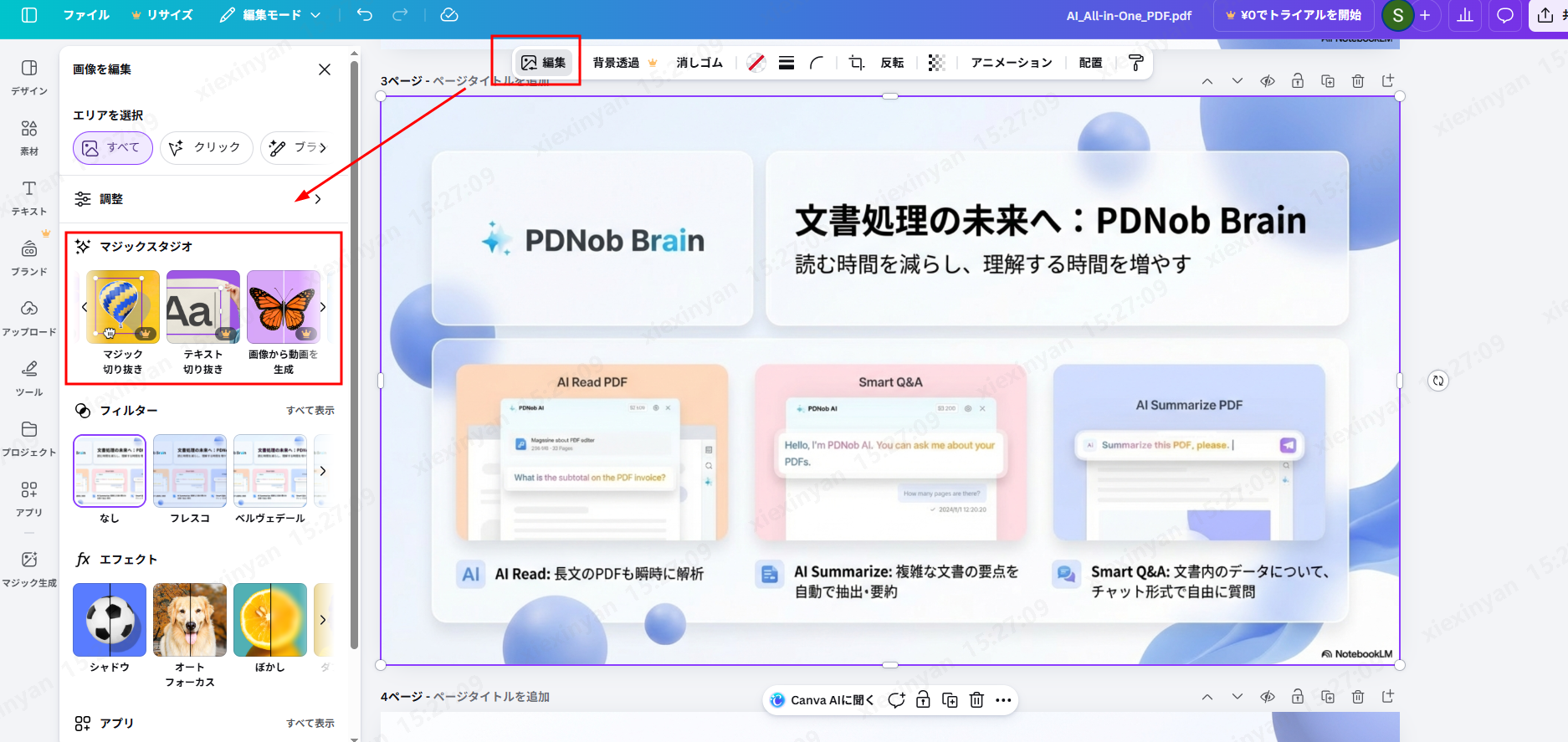Image resolution: width=1568 pixels, height=742 pixels.
Task: Open the アップロード sidebar section
Action: (x=29, y=318)
